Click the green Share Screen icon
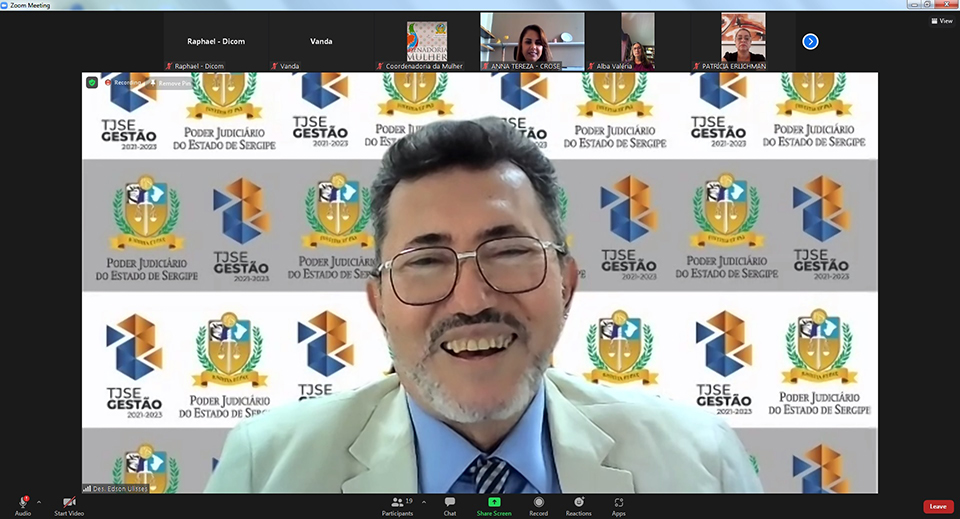Viewport: 960px width, 519px height. (x=494, y=502)
